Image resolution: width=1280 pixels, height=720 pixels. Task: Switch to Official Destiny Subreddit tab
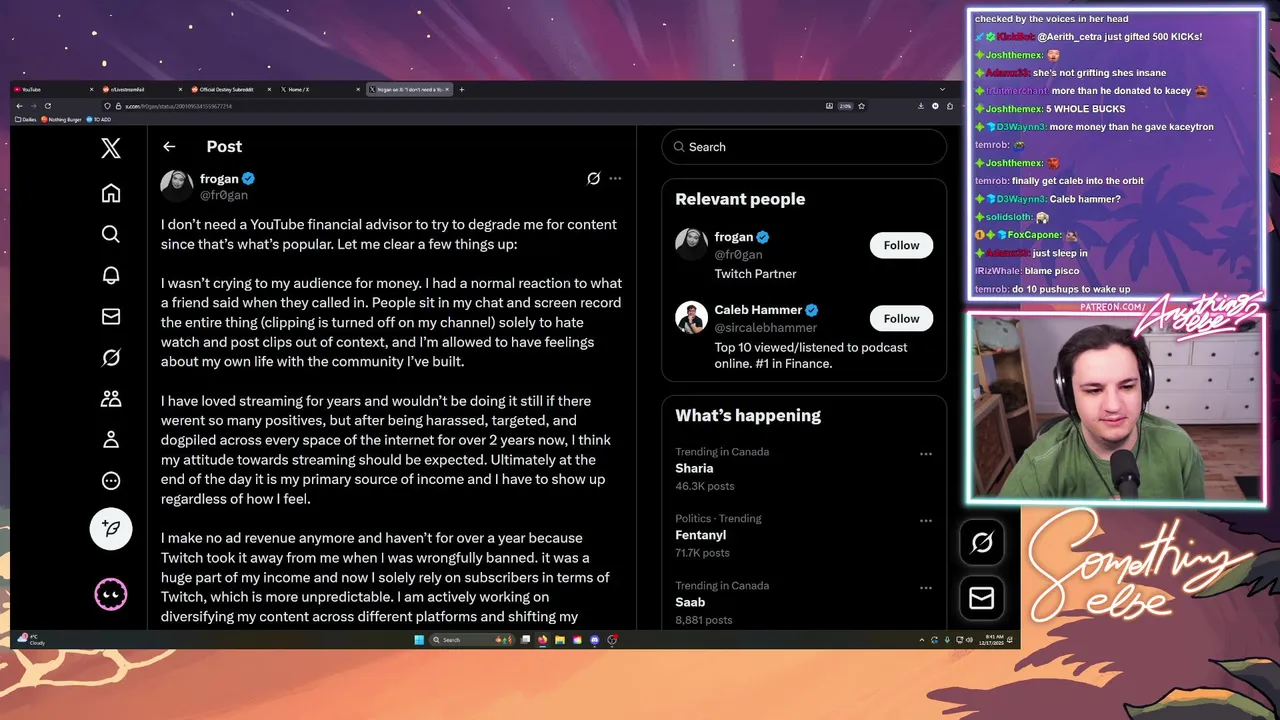232,89
